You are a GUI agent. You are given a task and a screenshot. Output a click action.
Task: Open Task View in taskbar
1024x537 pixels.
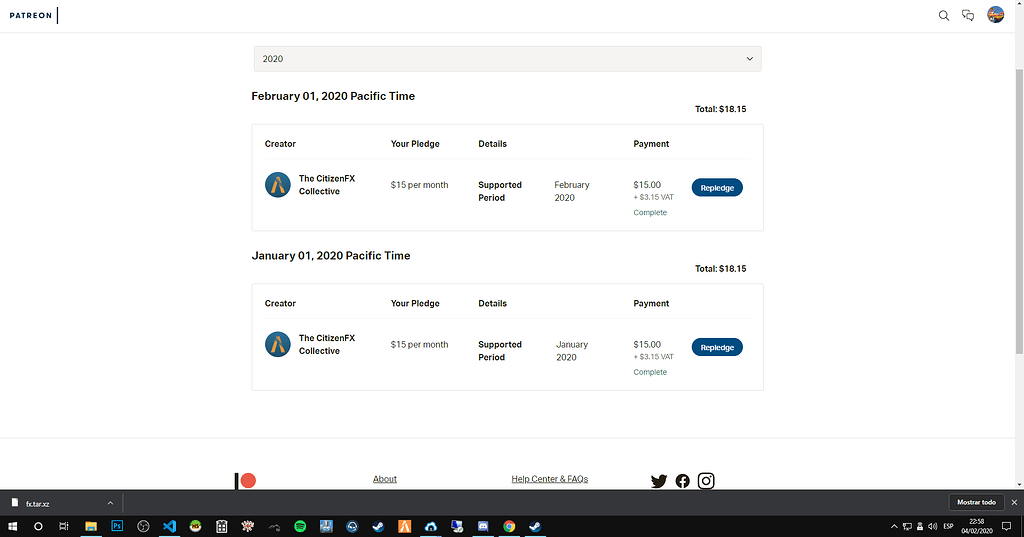click(63, 526)
